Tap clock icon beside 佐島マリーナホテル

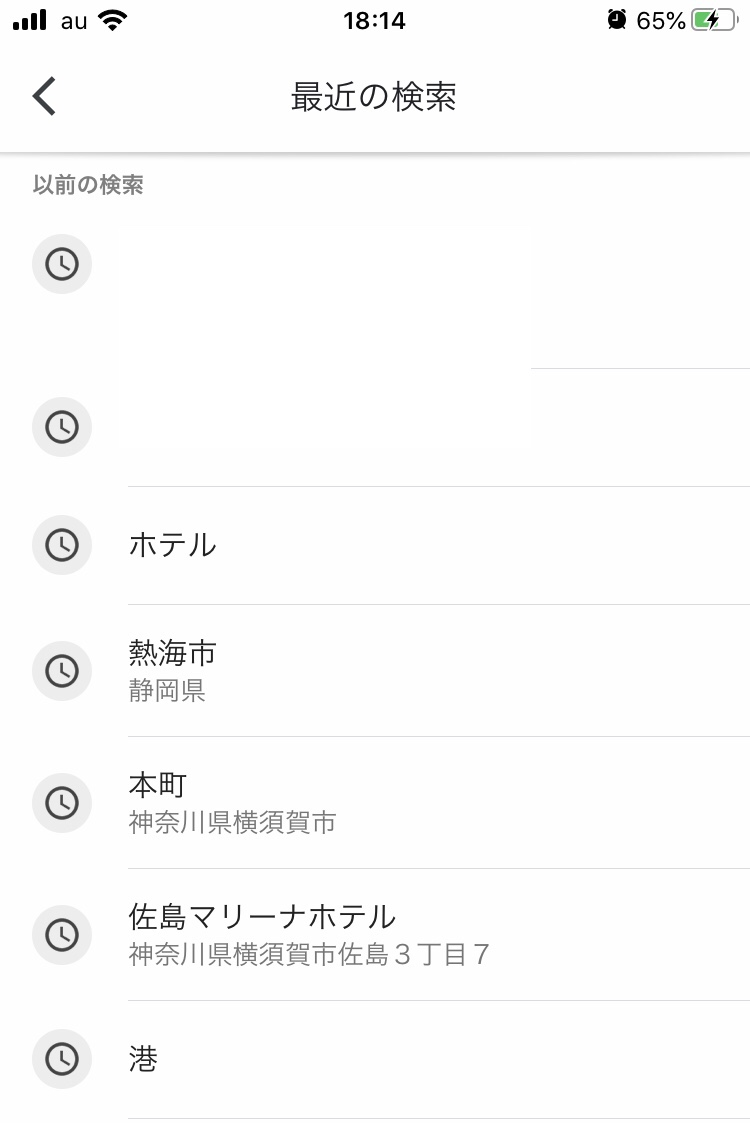click(62, 934)
